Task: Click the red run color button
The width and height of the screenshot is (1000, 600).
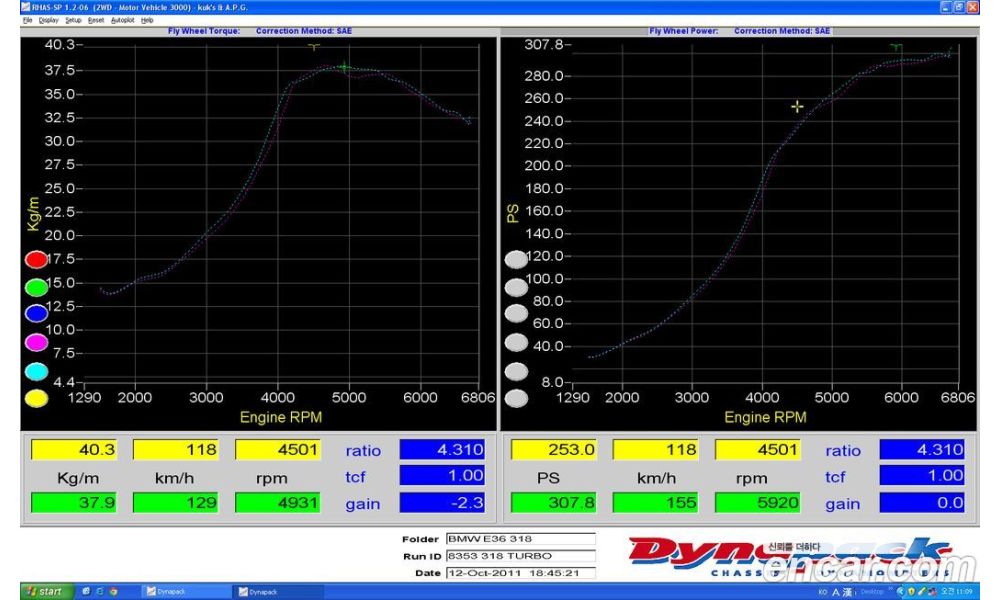Action: (36, 260)
